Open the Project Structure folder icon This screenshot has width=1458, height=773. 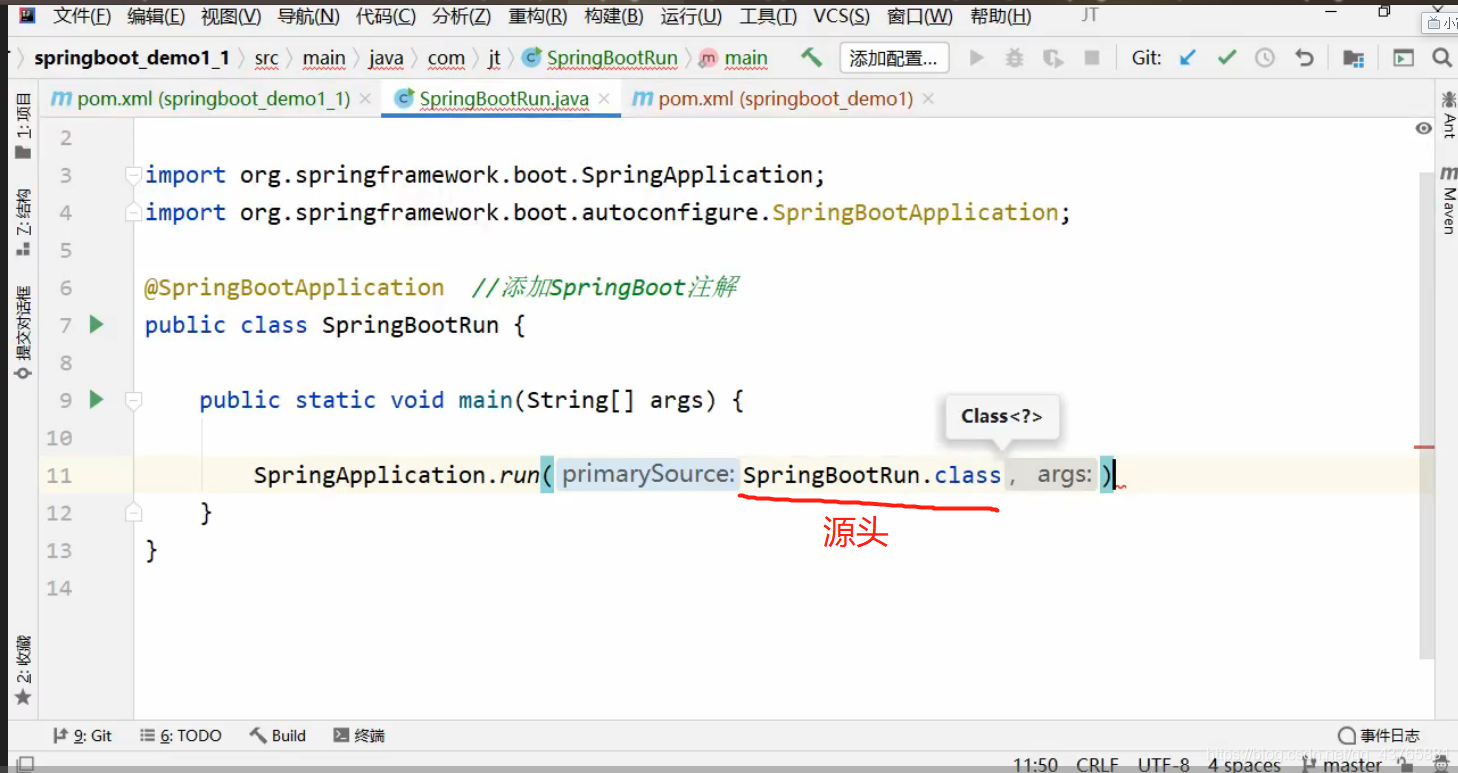tap(1354, 58)
